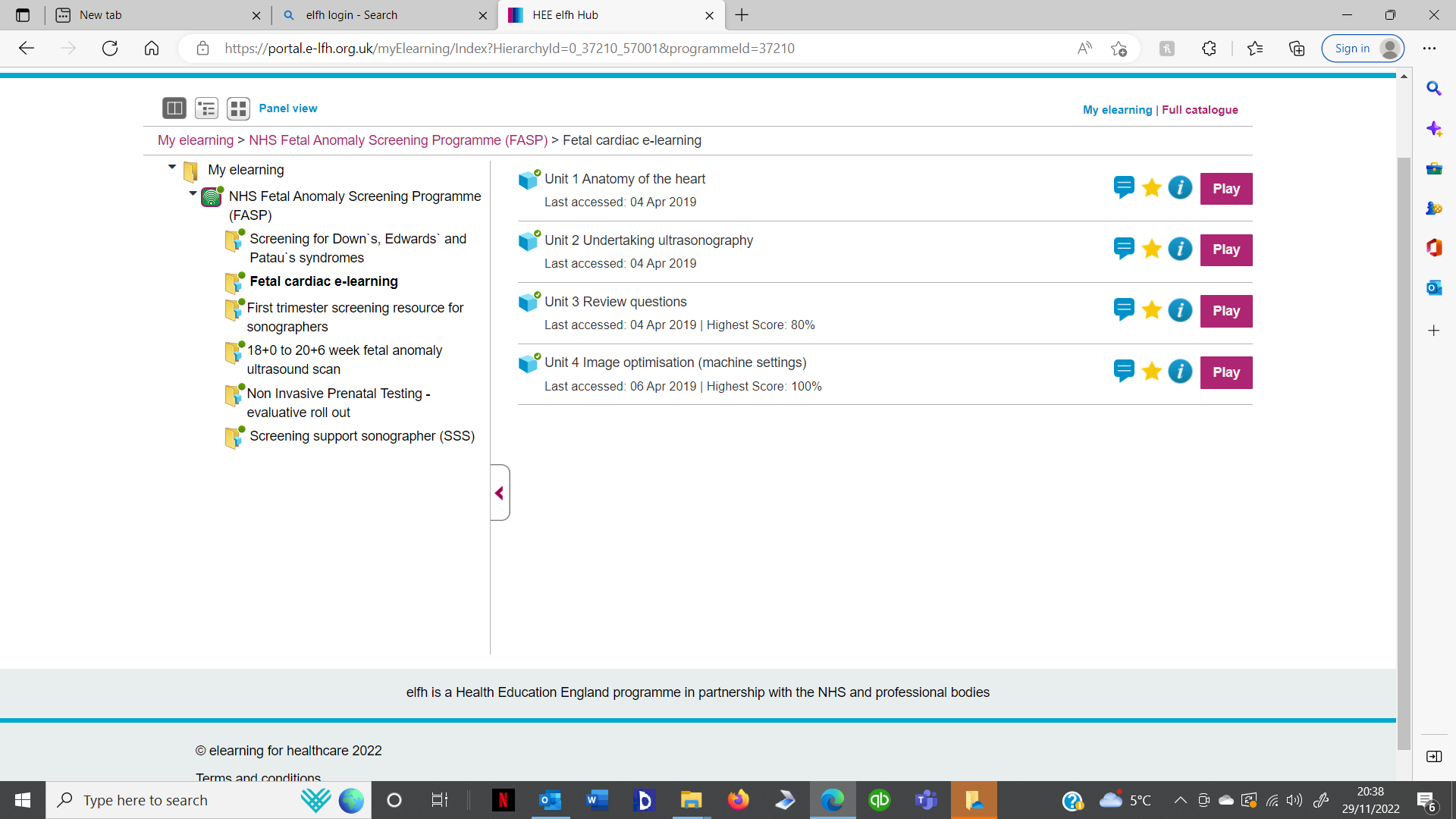Collapse the NHS Fetal Anomaly Screening Programme node
The image size is (1456, 819).
(193, 193)
